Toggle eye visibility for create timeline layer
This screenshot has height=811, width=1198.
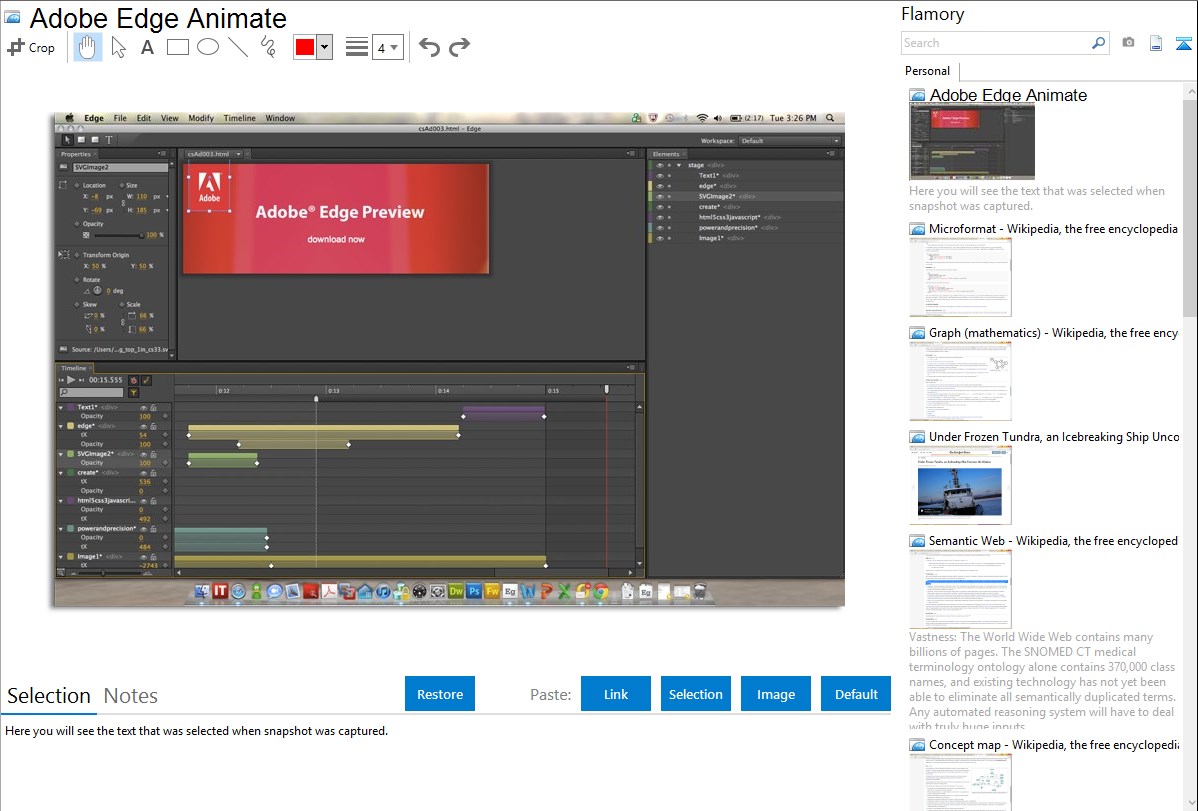click(x=143, y=472)
